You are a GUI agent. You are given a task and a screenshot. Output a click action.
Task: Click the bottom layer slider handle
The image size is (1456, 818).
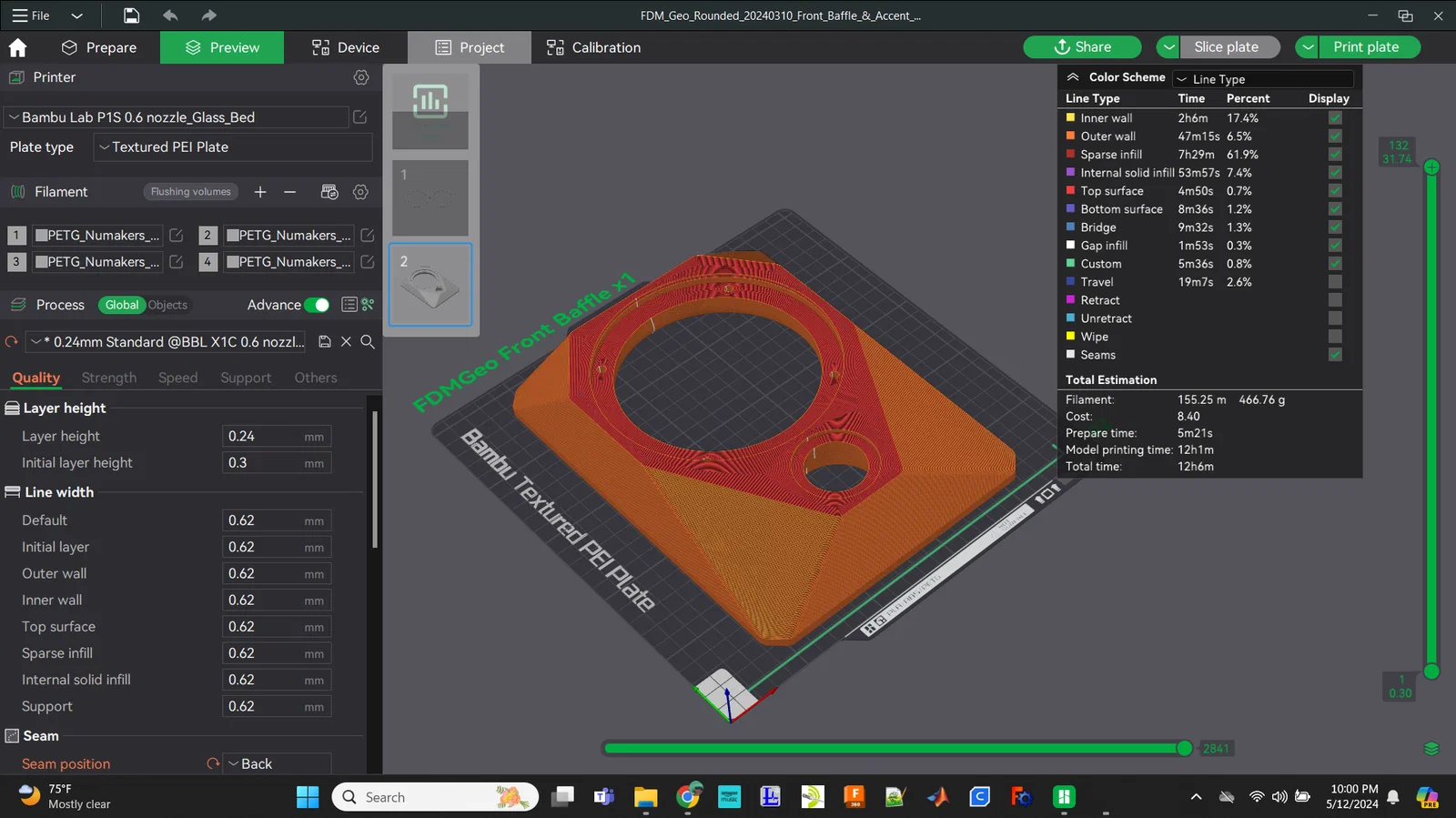tap(1431, 672)
